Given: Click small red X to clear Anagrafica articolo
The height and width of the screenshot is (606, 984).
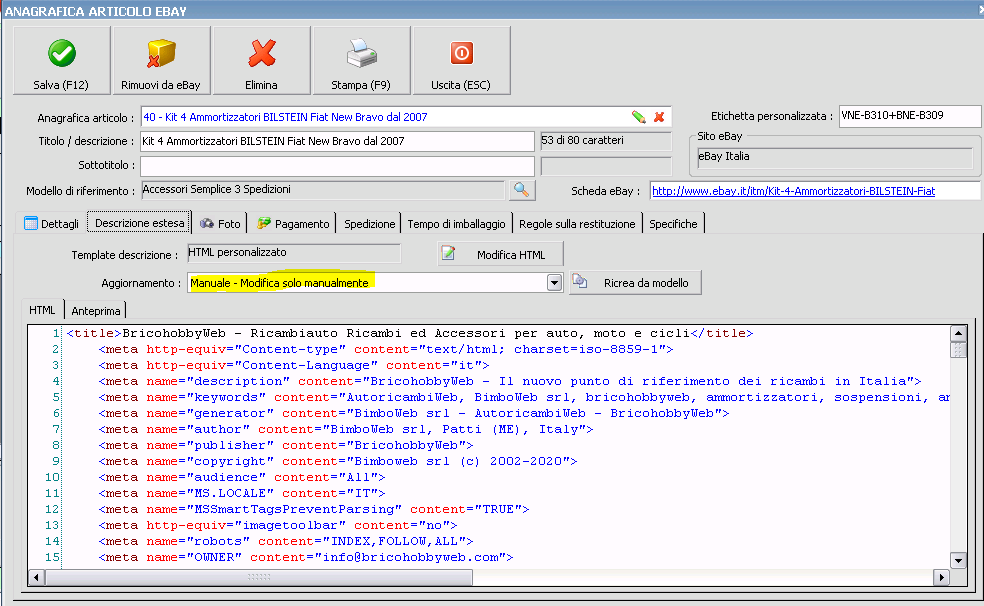Looking at the screenshot, I should pos(659,117).
